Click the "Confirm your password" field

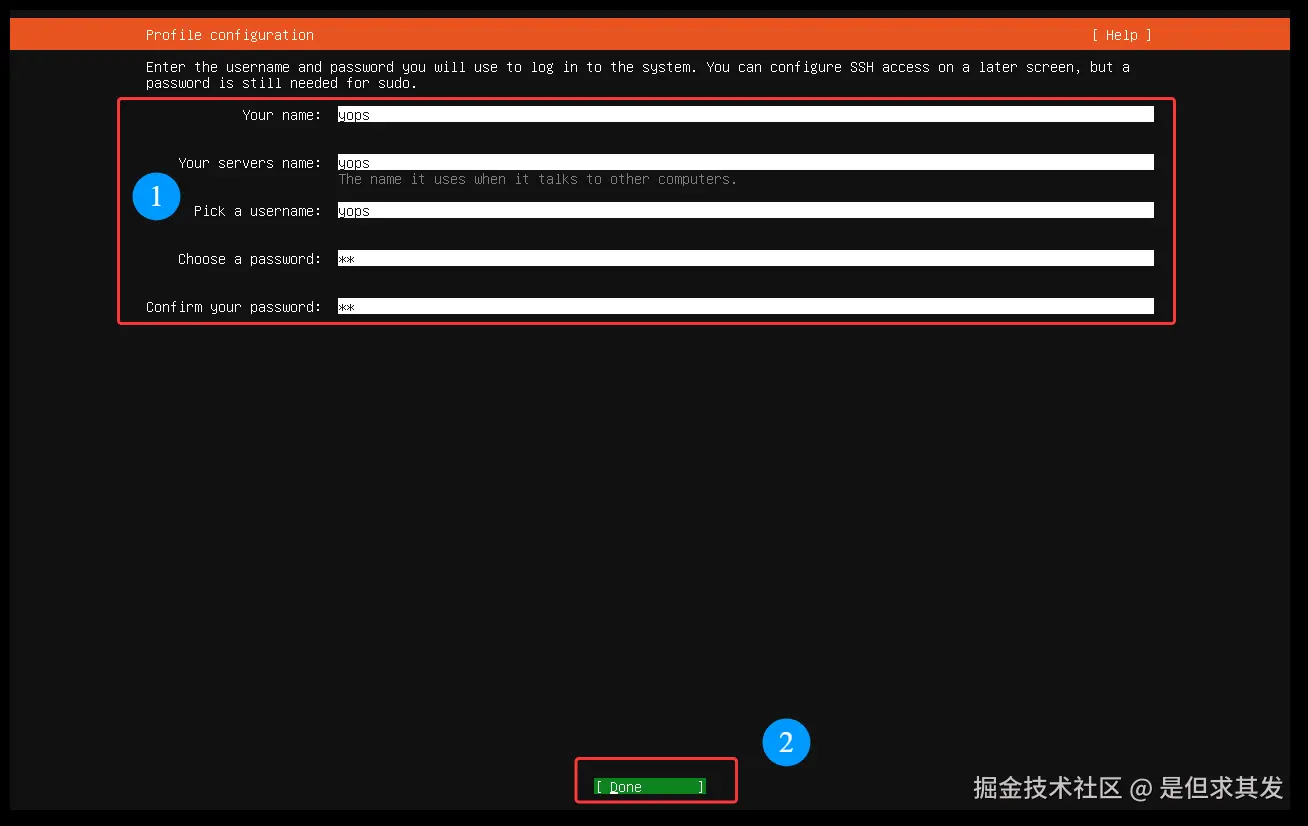(745, 305)
